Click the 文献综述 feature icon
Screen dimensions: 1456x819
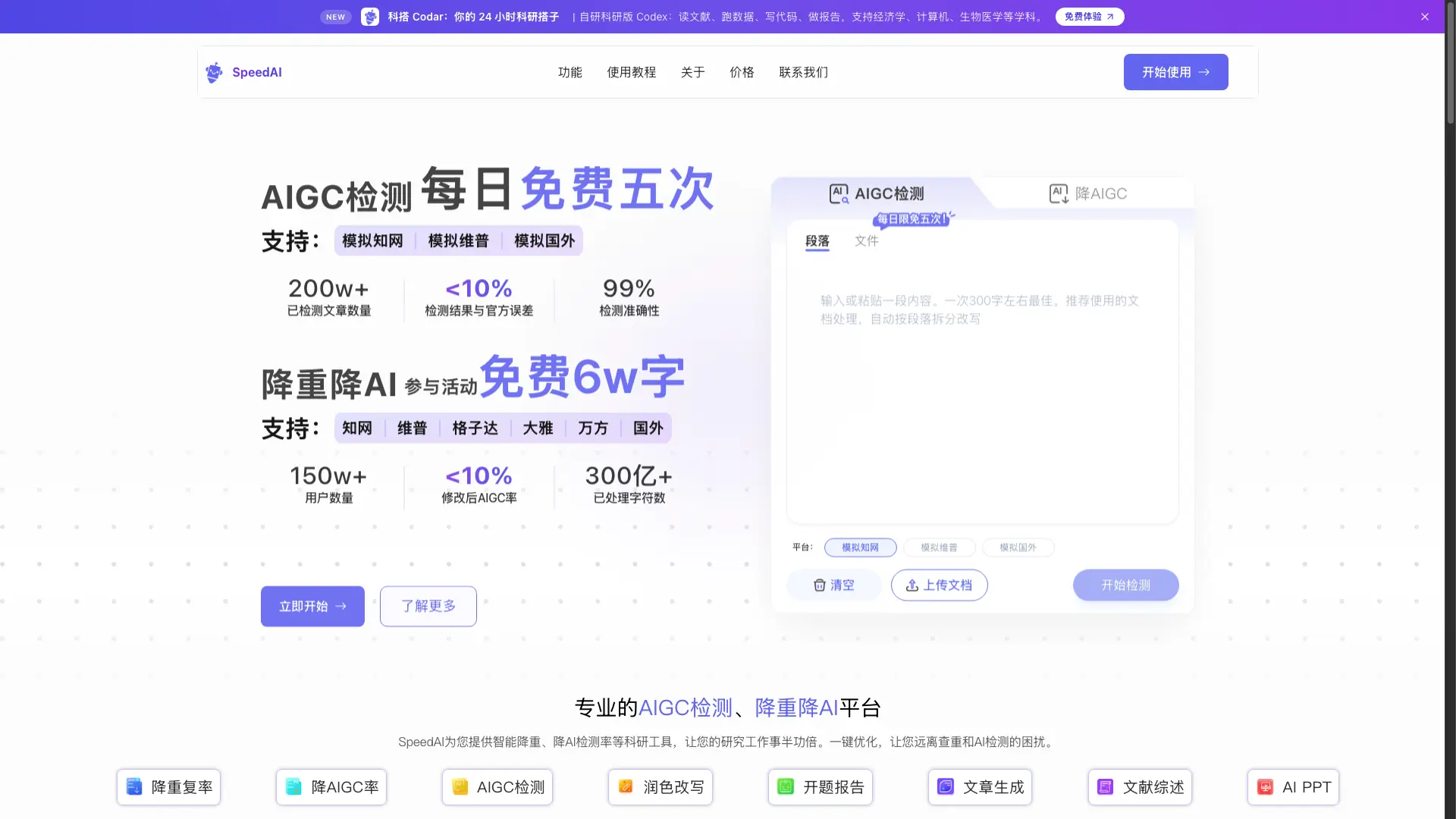click(1106, 787)
